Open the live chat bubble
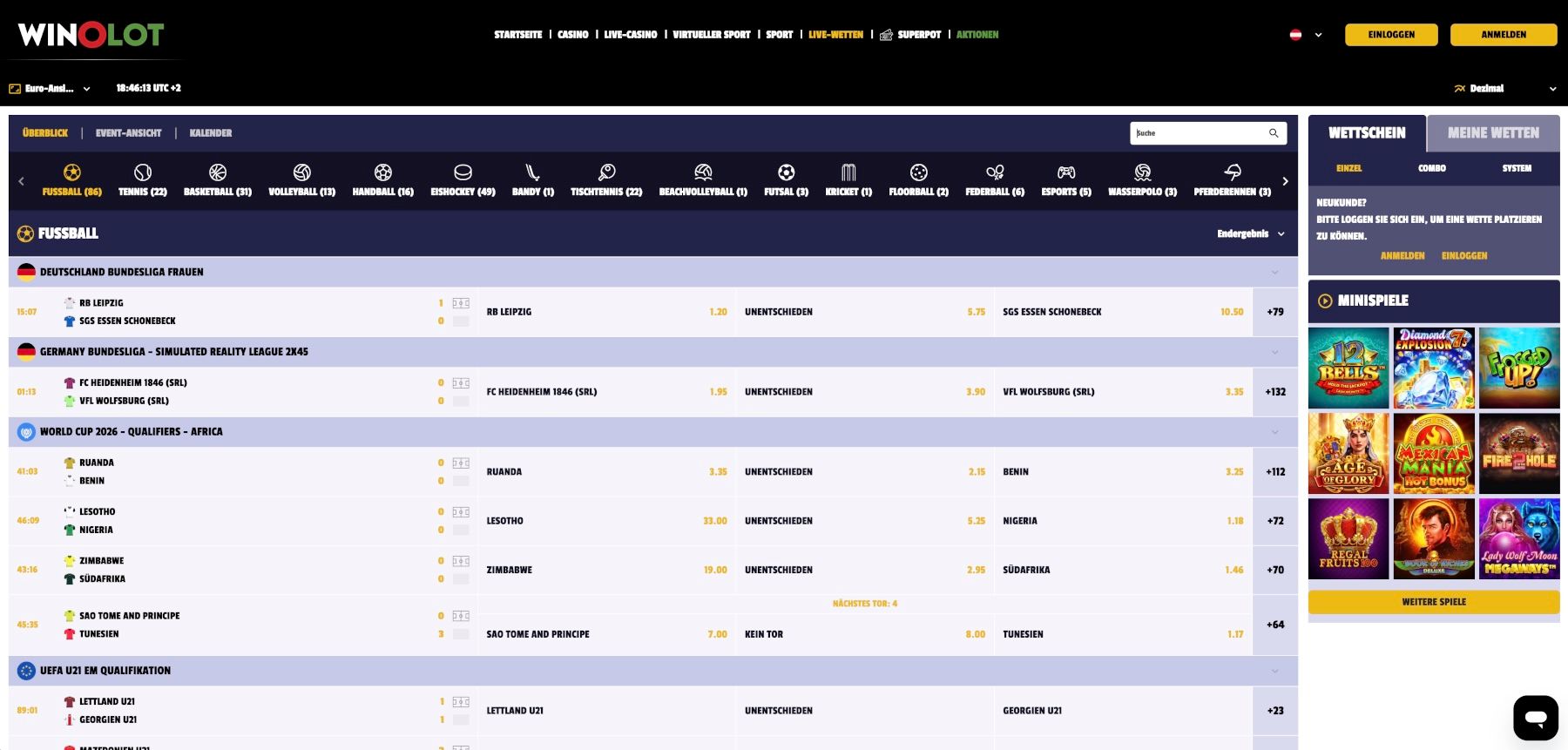The height and width of the screenshot is (750, 1568). click(x=1536, y=718)
